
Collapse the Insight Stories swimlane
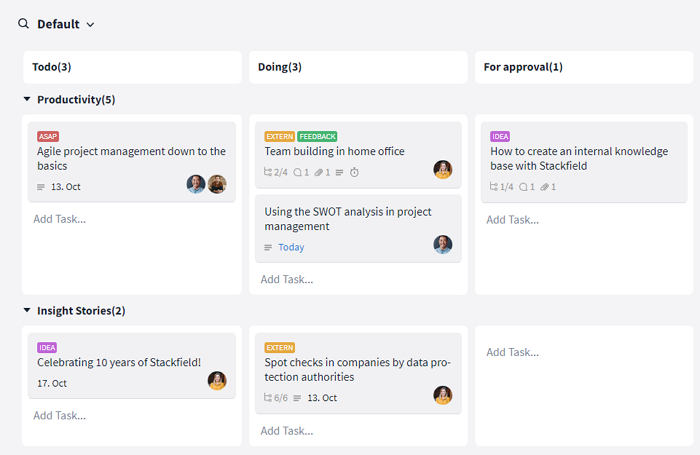click(x=27, y=310)
